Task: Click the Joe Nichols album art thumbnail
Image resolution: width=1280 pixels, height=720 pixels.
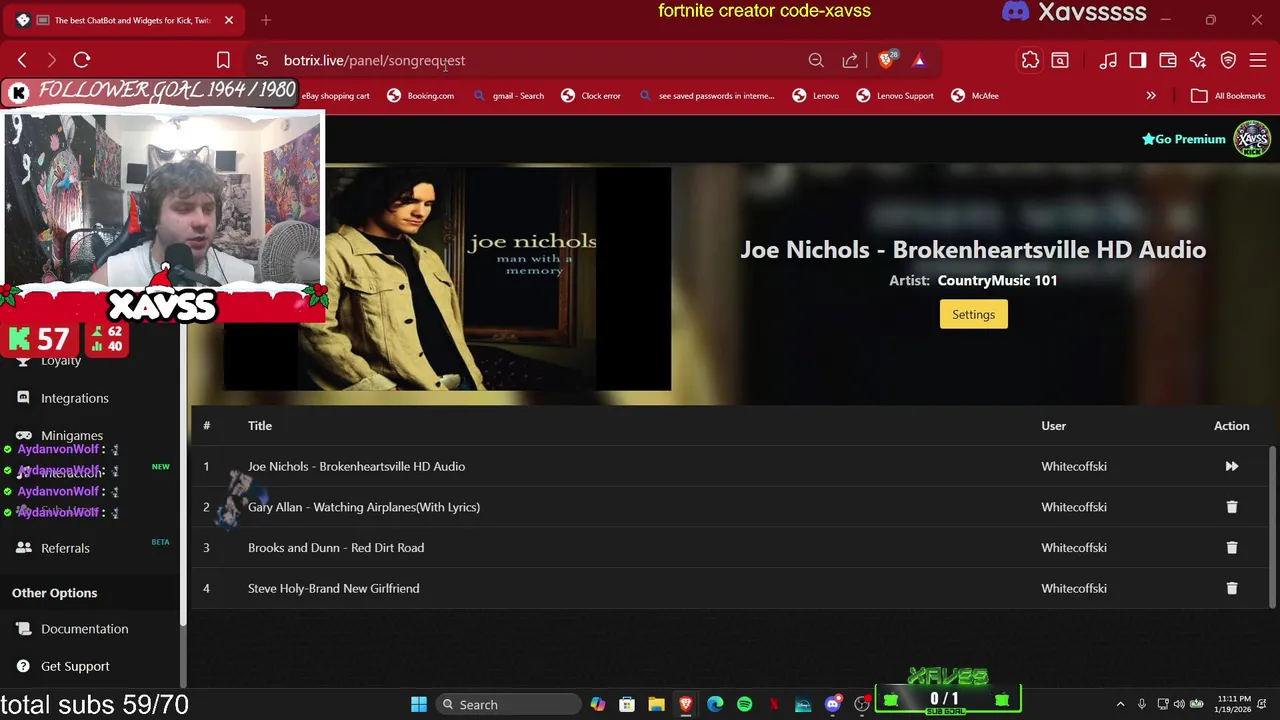Action: click(x=447, y=279)
